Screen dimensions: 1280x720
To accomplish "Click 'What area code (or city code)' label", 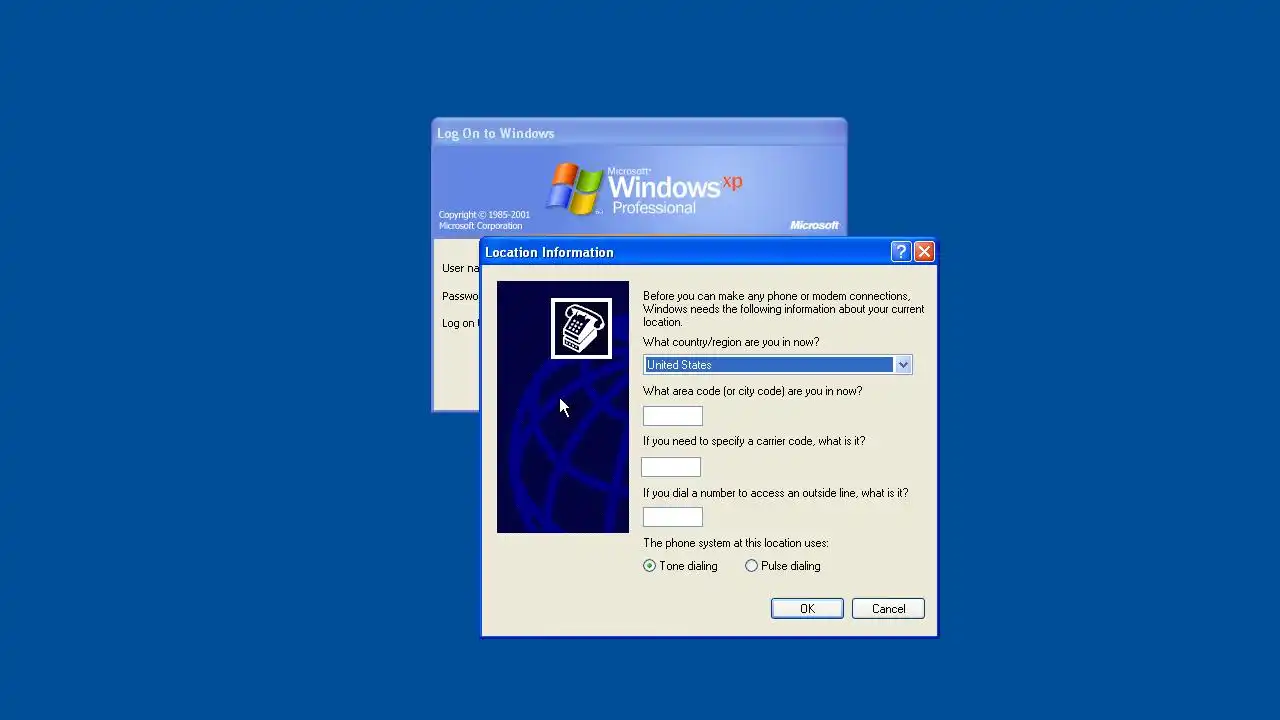I will point(752,391).
